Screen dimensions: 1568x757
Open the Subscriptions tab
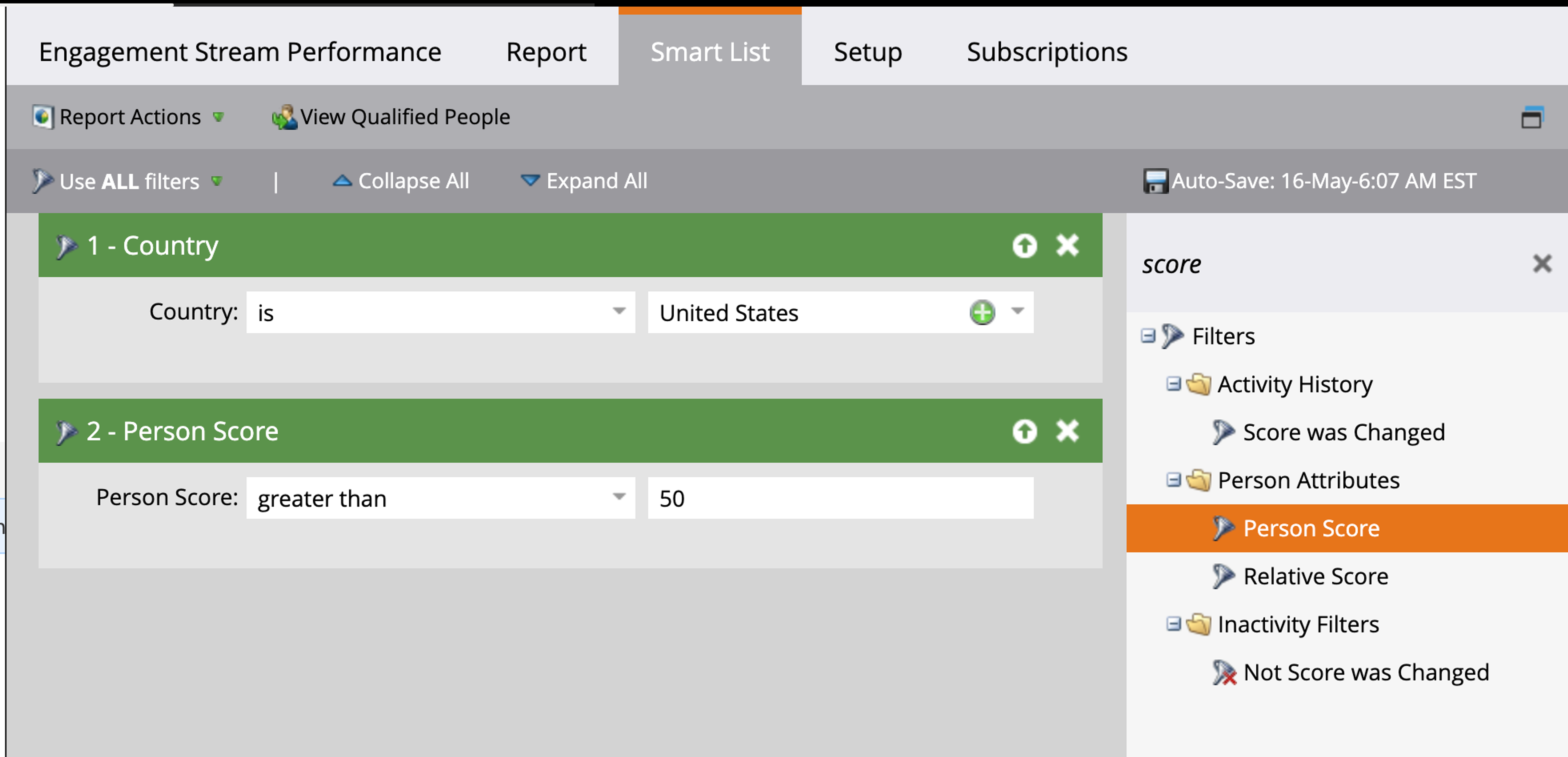coord(1046,52)
